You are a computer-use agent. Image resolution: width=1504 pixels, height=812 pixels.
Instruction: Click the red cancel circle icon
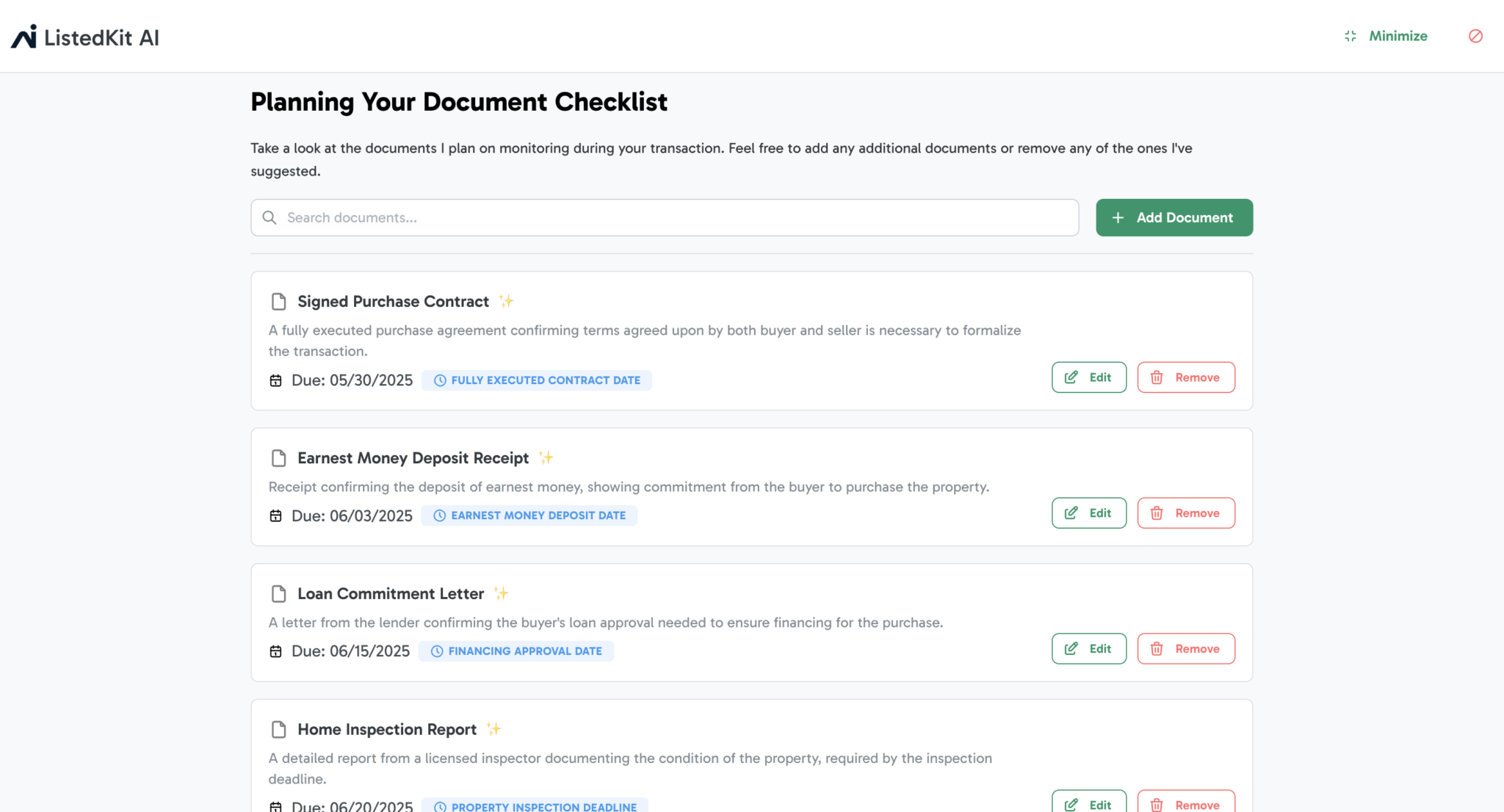pyautogui.click(x=1475, y=36)
